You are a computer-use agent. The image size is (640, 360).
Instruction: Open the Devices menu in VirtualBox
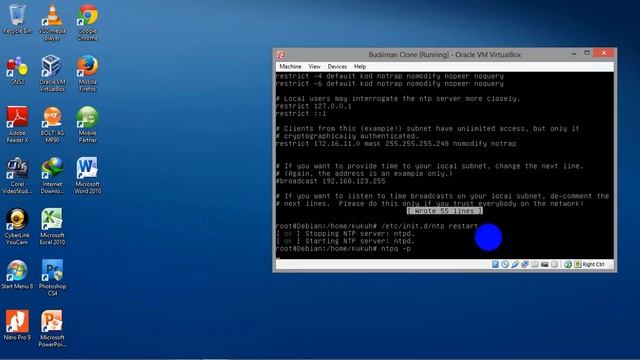pos(337,66)
